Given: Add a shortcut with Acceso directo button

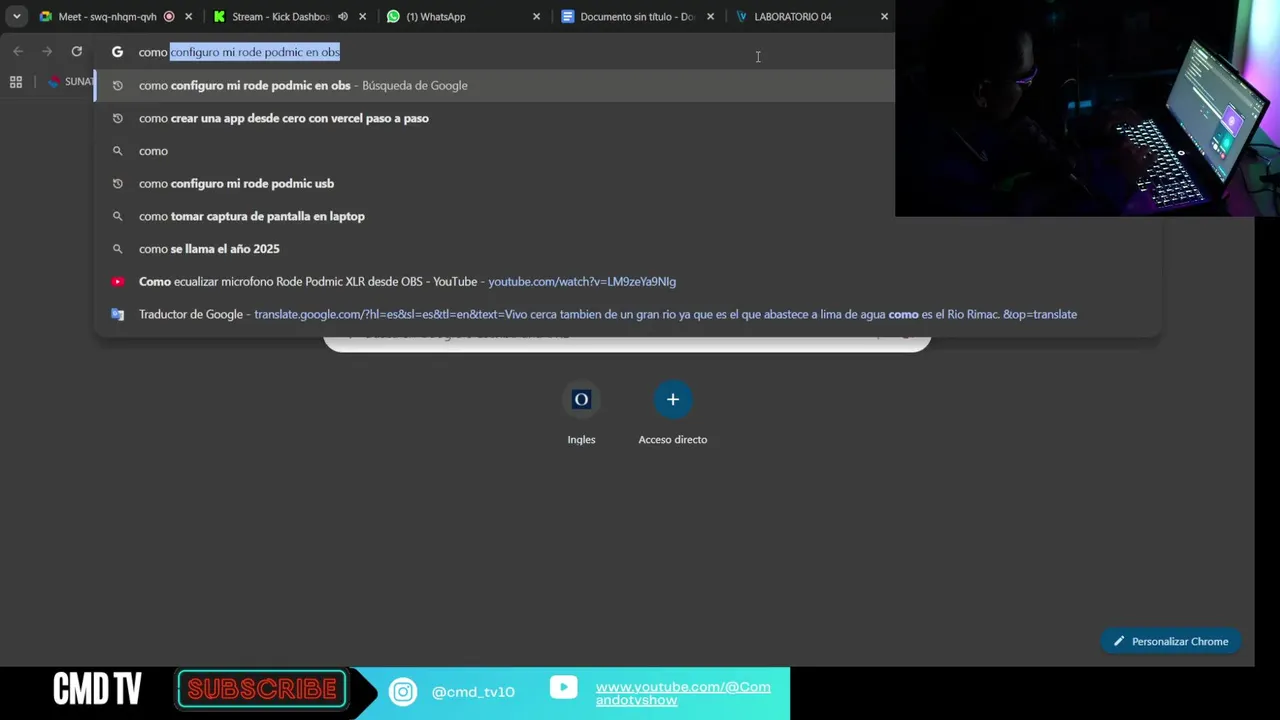Looking at the screenshot, I should [x=673, y=412].
